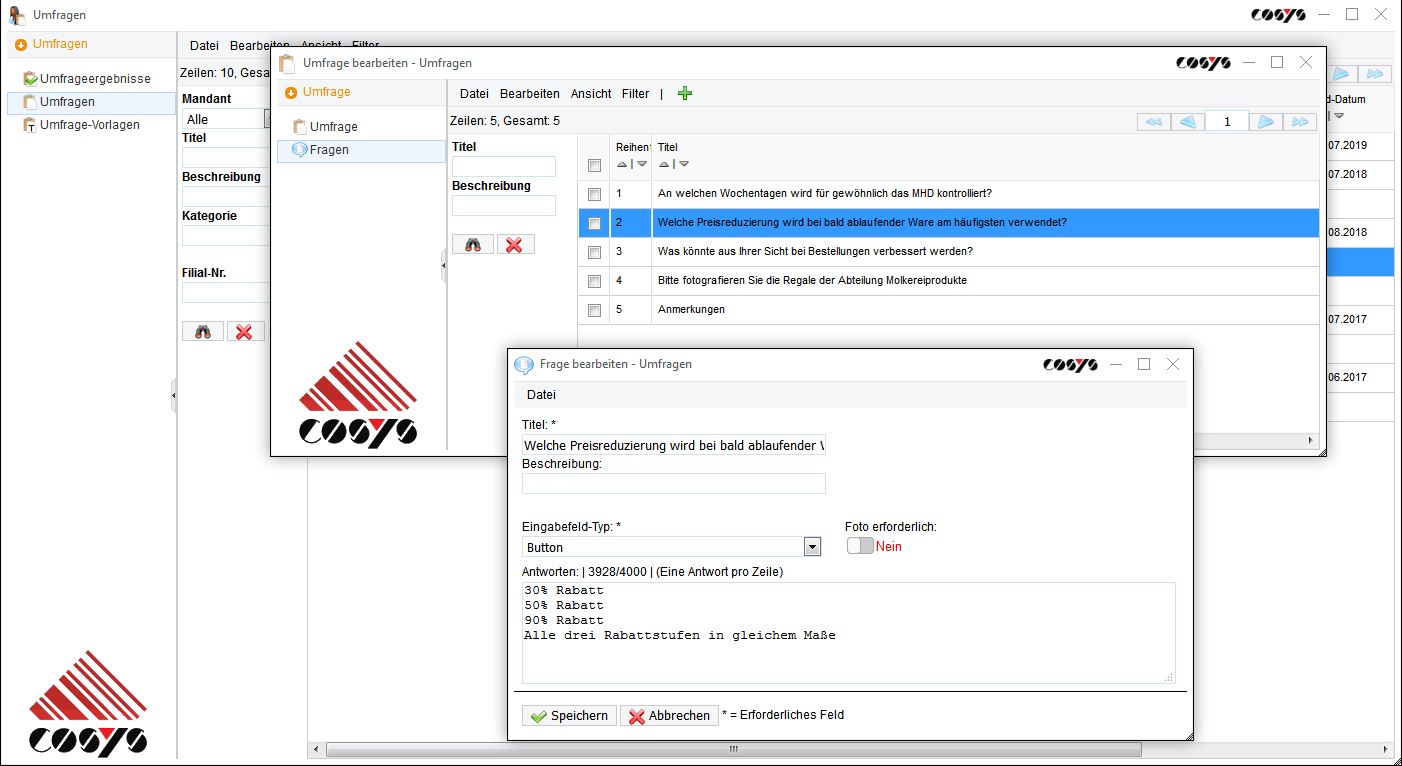1402x766 pixels.
Task: Focus the Titel filter field in Fragen panel
Action: click(x=504, y=166)
